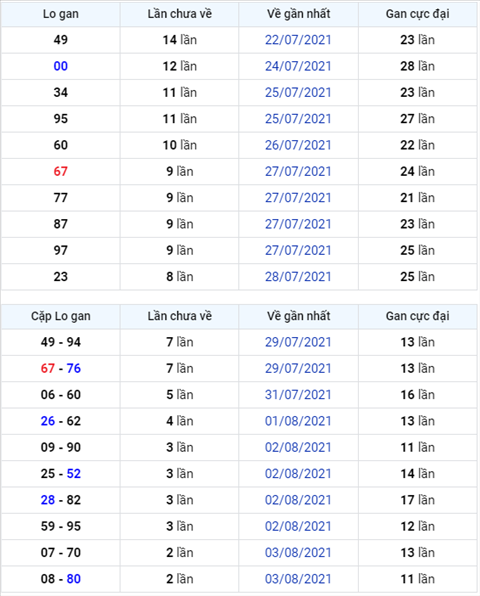Open the 02/08/2021 link in row 09 - 90
Viewport: 480px width, 596px height.
(x=298, y=447)
